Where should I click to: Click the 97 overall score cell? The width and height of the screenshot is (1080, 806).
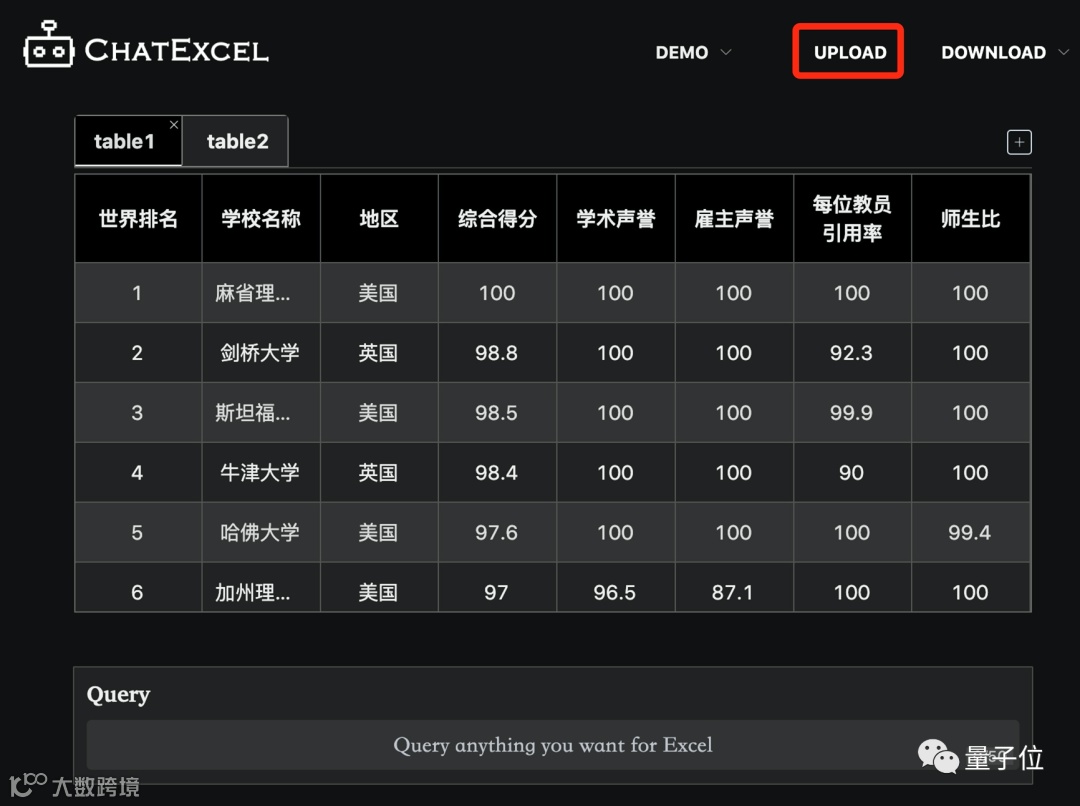497,588
